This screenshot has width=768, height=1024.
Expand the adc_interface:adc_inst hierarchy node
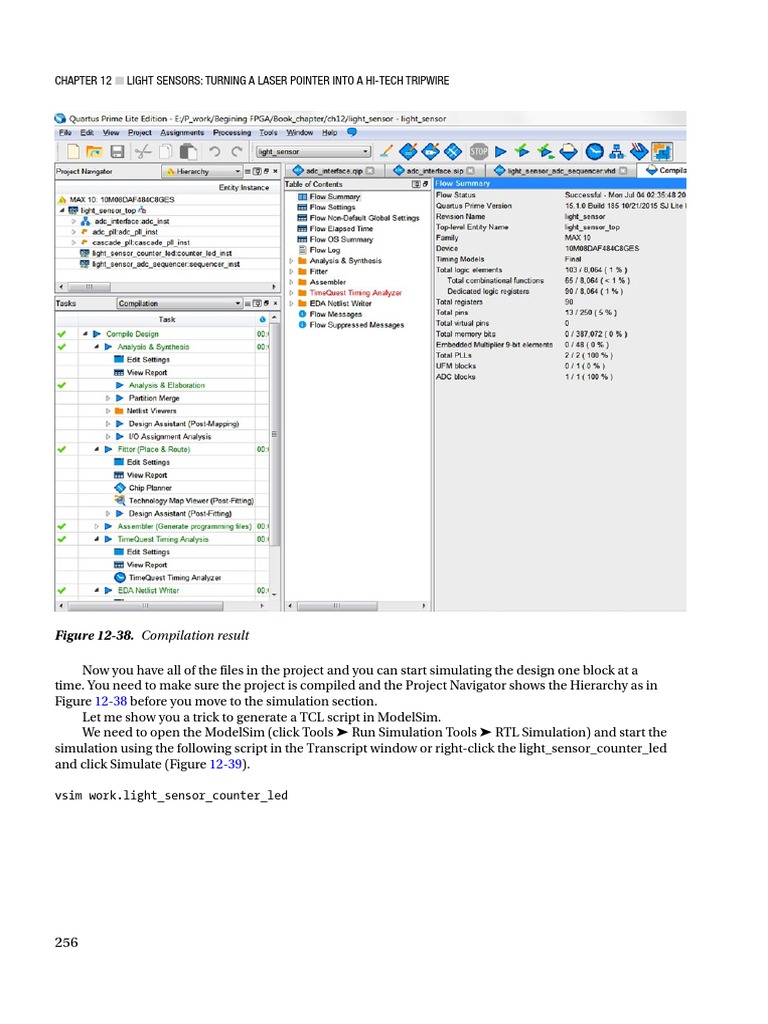74,222
